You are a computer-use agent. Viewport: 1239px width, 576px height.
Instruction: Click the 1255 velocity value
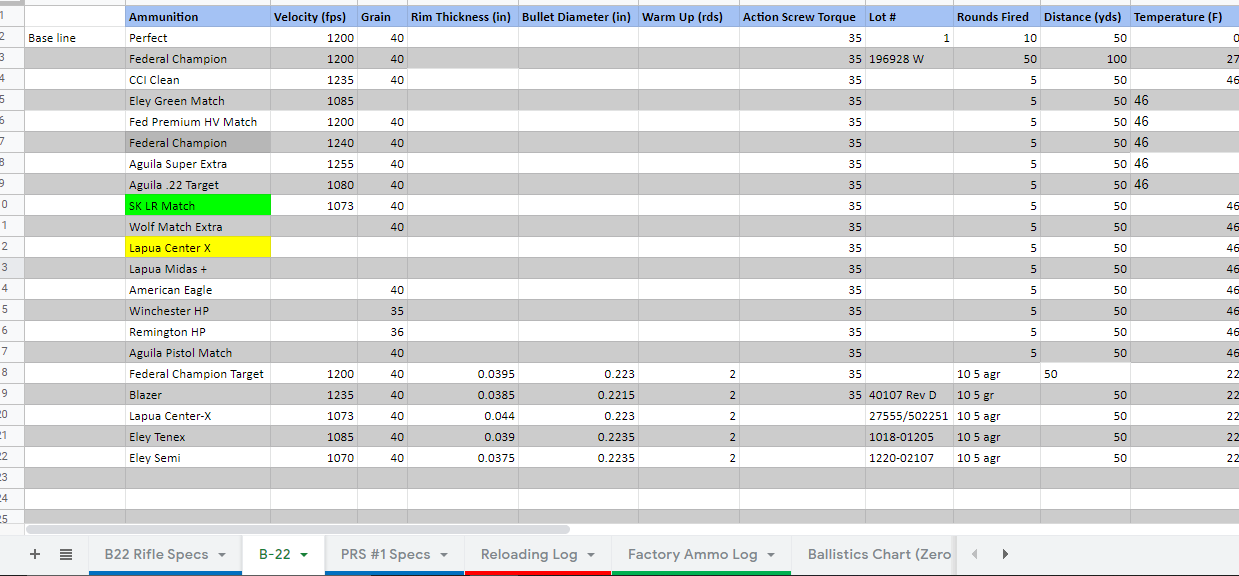[x=314, y=164]
